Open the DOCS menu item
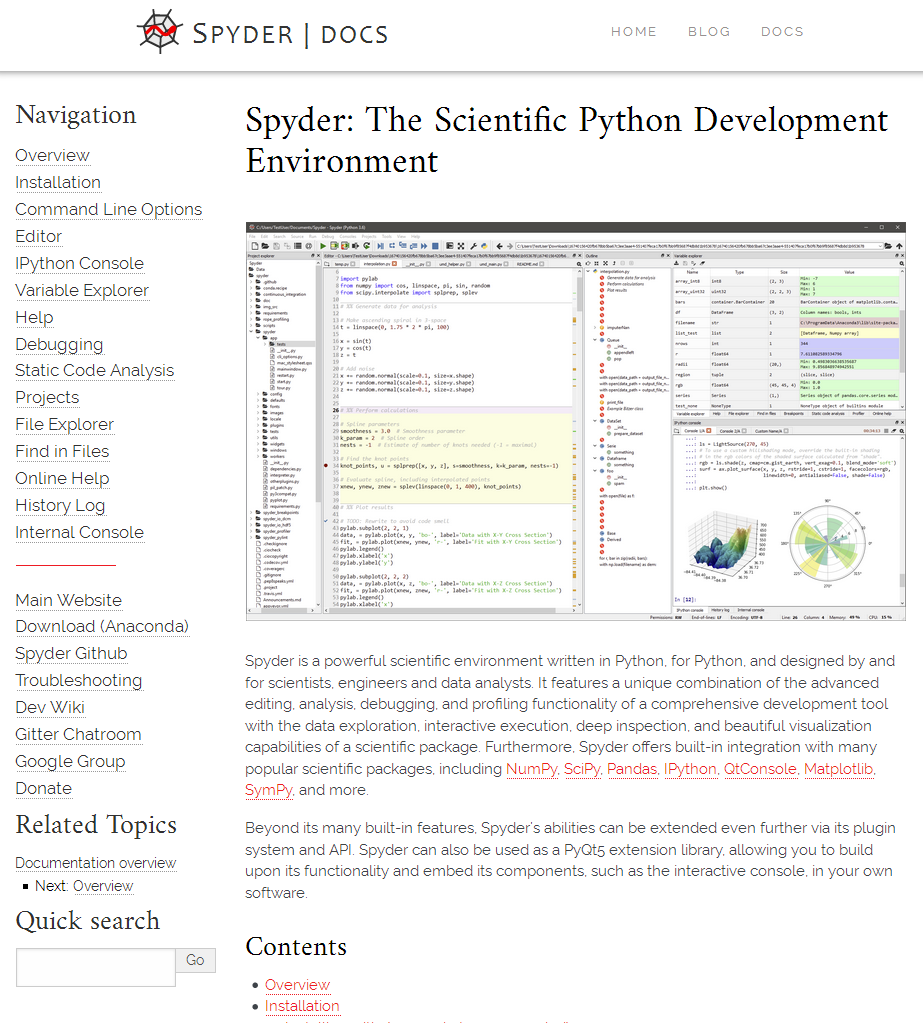The width and height of the screenshot is (923, 1023). [x=782, y=31]
